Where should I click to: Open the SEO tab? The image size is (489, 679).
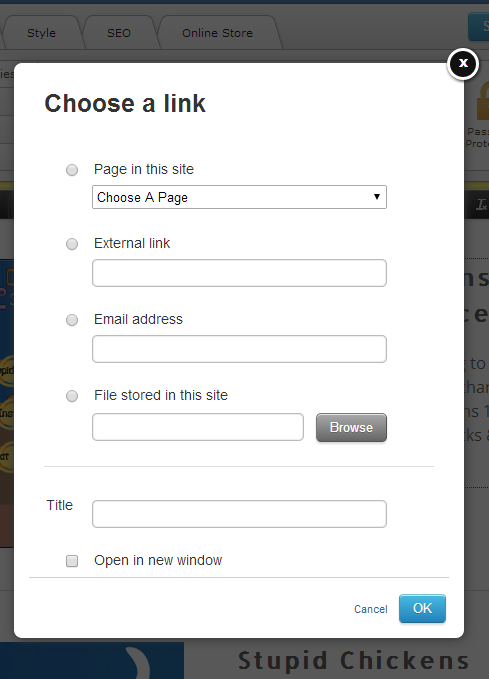119,33
